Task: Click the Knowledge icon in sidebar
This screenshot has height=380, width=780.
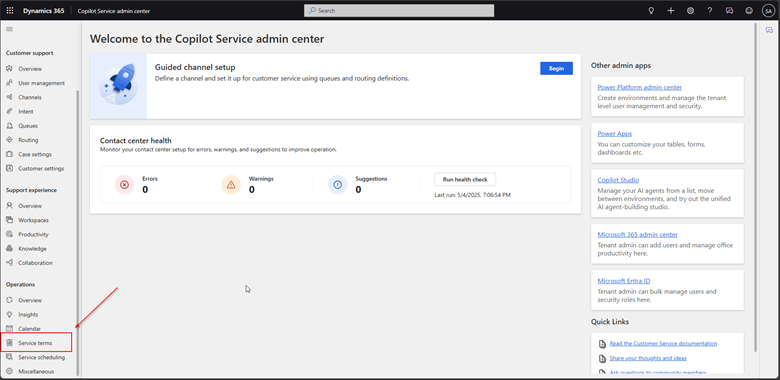Action: pos(9,249)
